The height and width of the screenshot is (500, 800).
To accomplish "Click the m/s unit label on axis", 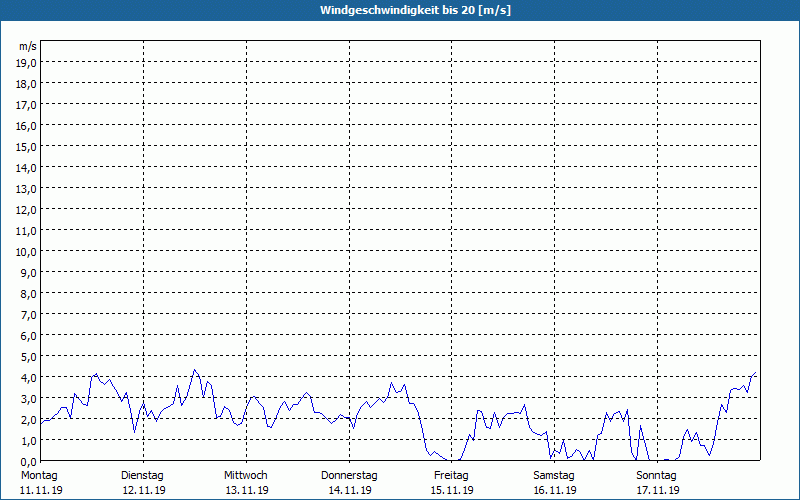I will click(28, 46).
